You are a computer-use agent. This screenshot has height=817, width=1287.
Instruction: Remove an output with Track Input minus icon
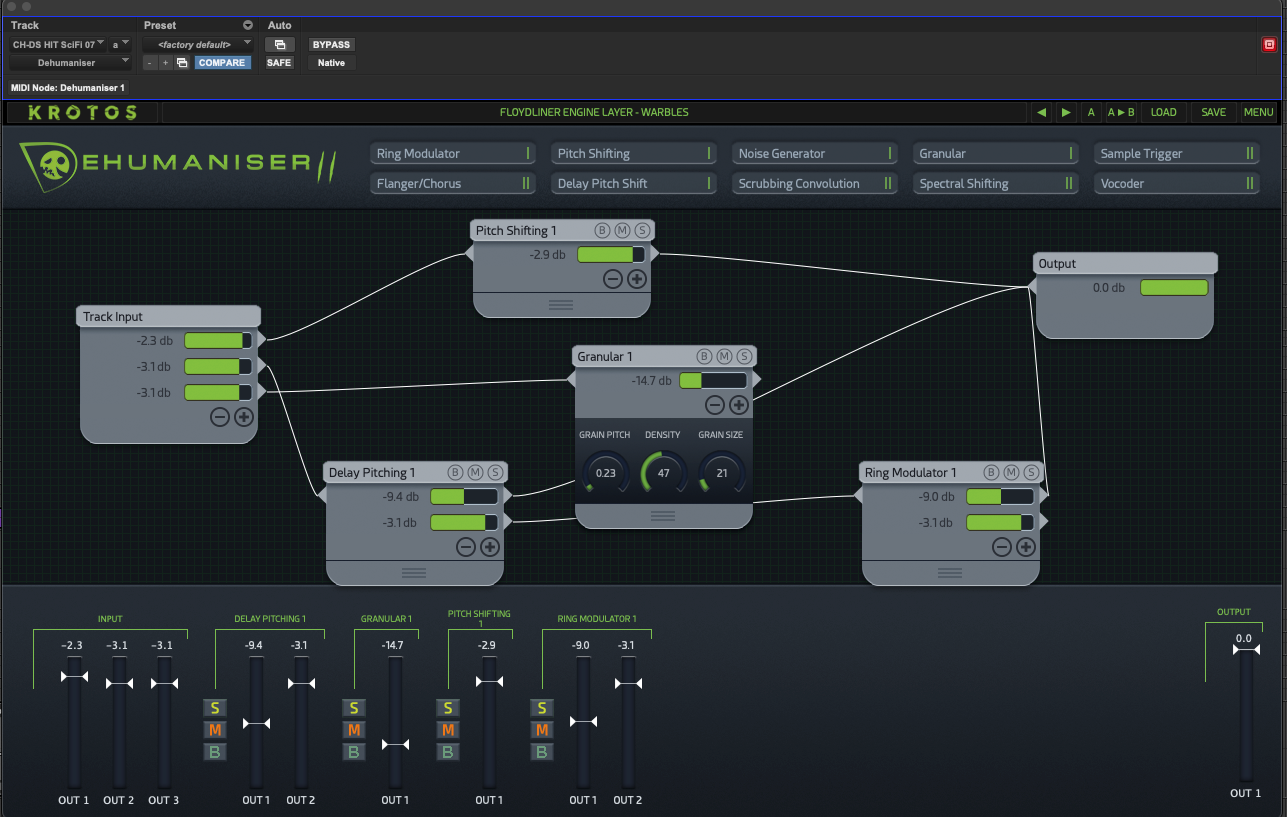(x=220, y=417)
